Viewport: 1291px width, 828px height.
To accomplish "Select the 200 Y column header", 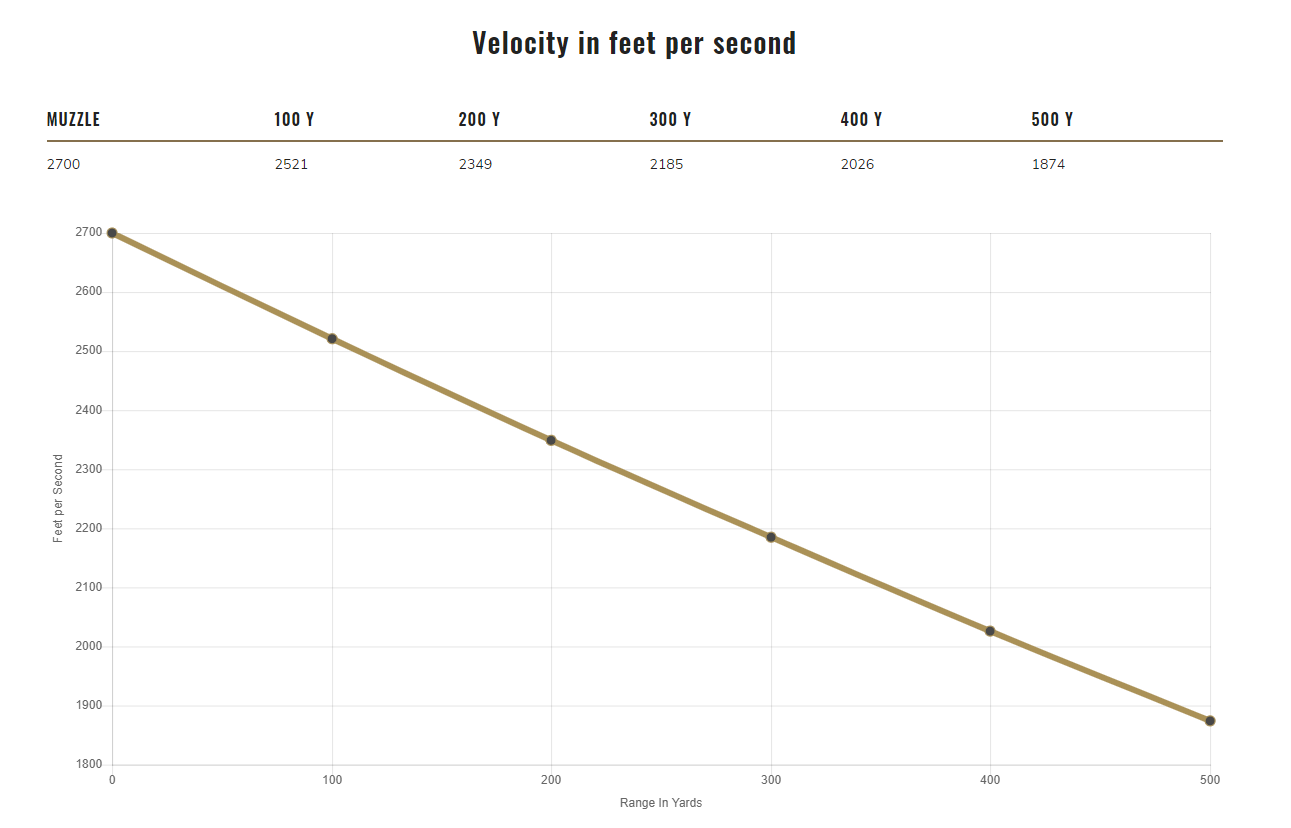I will click(479, 120).
